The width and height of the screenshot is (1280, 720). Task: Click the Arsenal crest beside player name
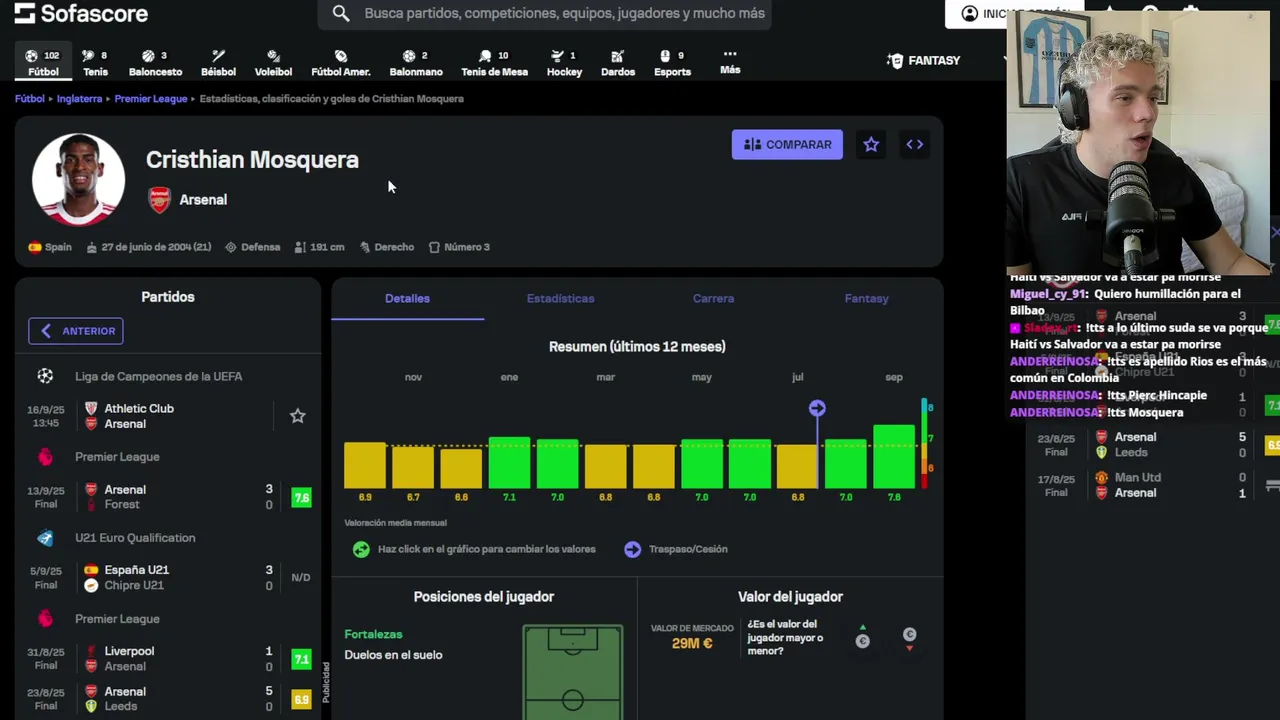[x=160, y=200]
